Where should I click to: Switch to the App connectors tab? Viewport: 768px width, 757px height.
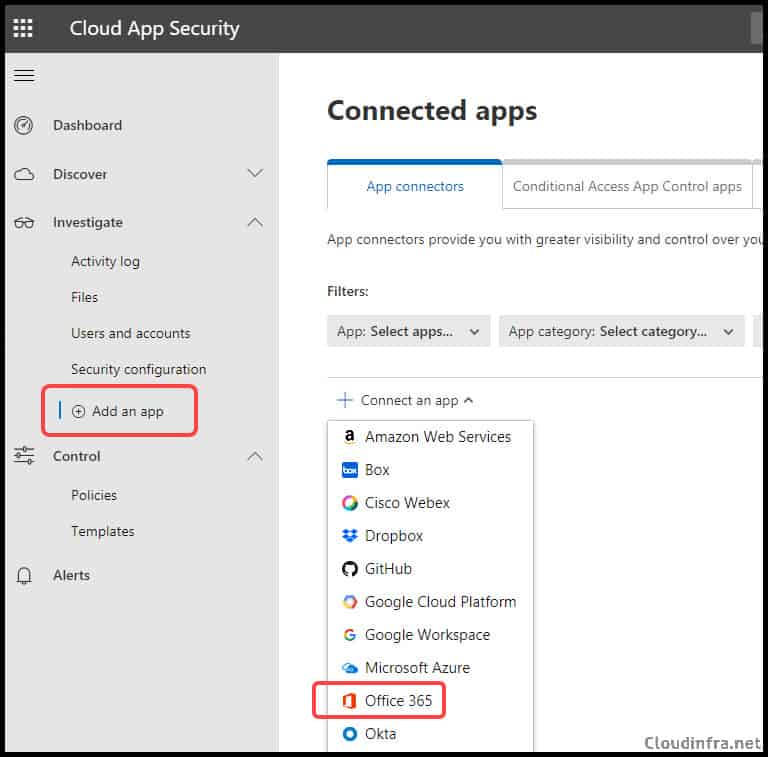414,186
